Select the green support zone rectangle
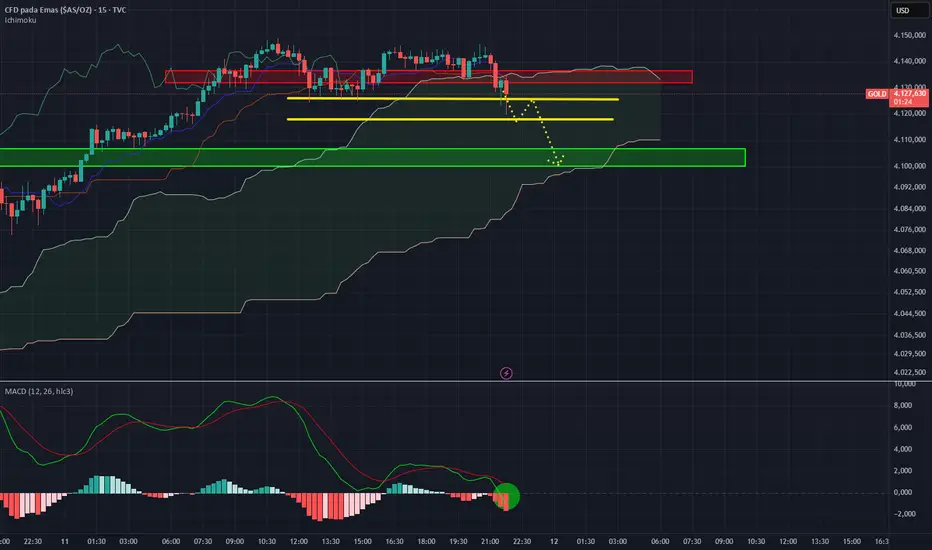 (372, 158)
